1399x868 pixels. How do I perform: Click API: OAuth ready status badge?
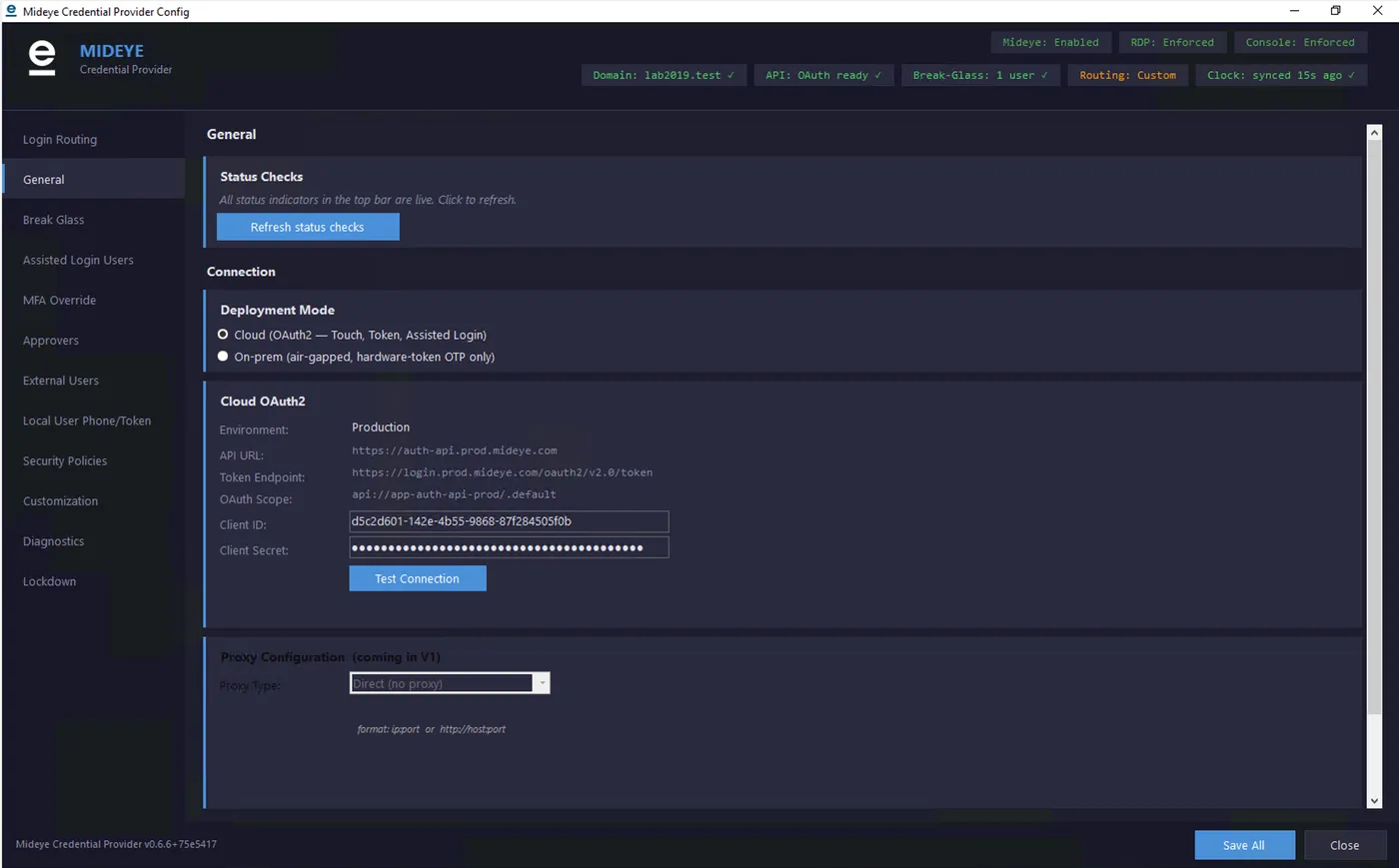pyautogui.click(x=823, y=75)
